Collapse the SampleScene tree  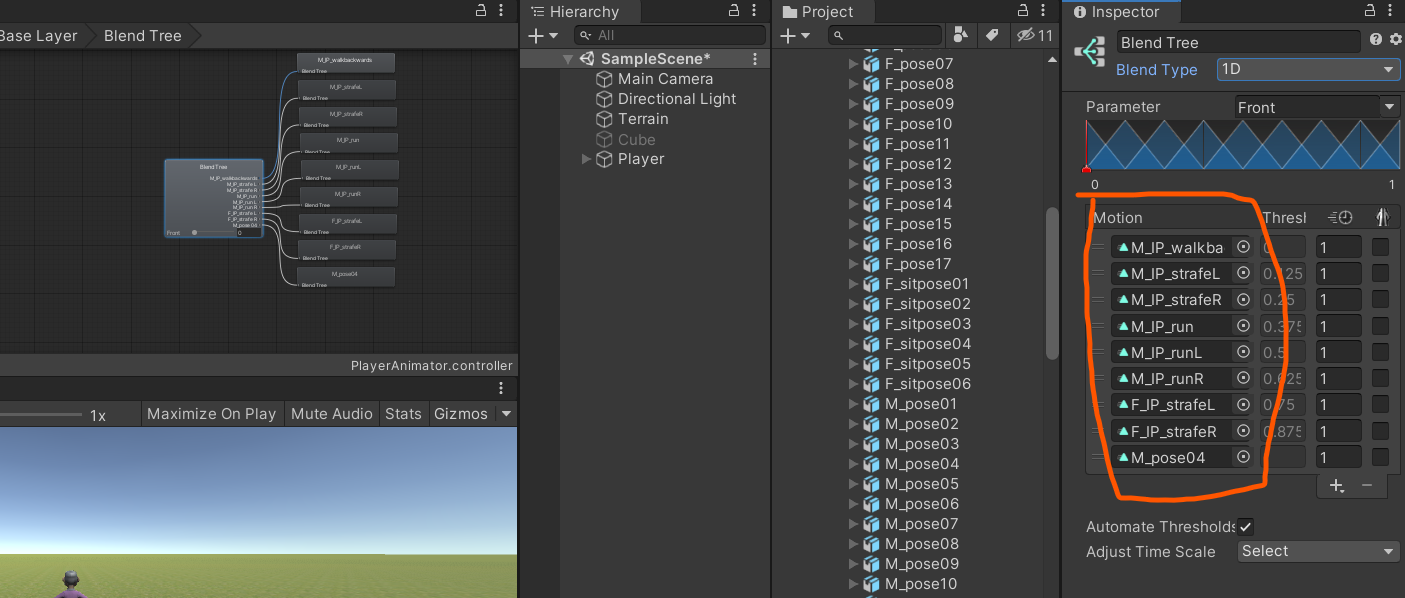(568, 59)
